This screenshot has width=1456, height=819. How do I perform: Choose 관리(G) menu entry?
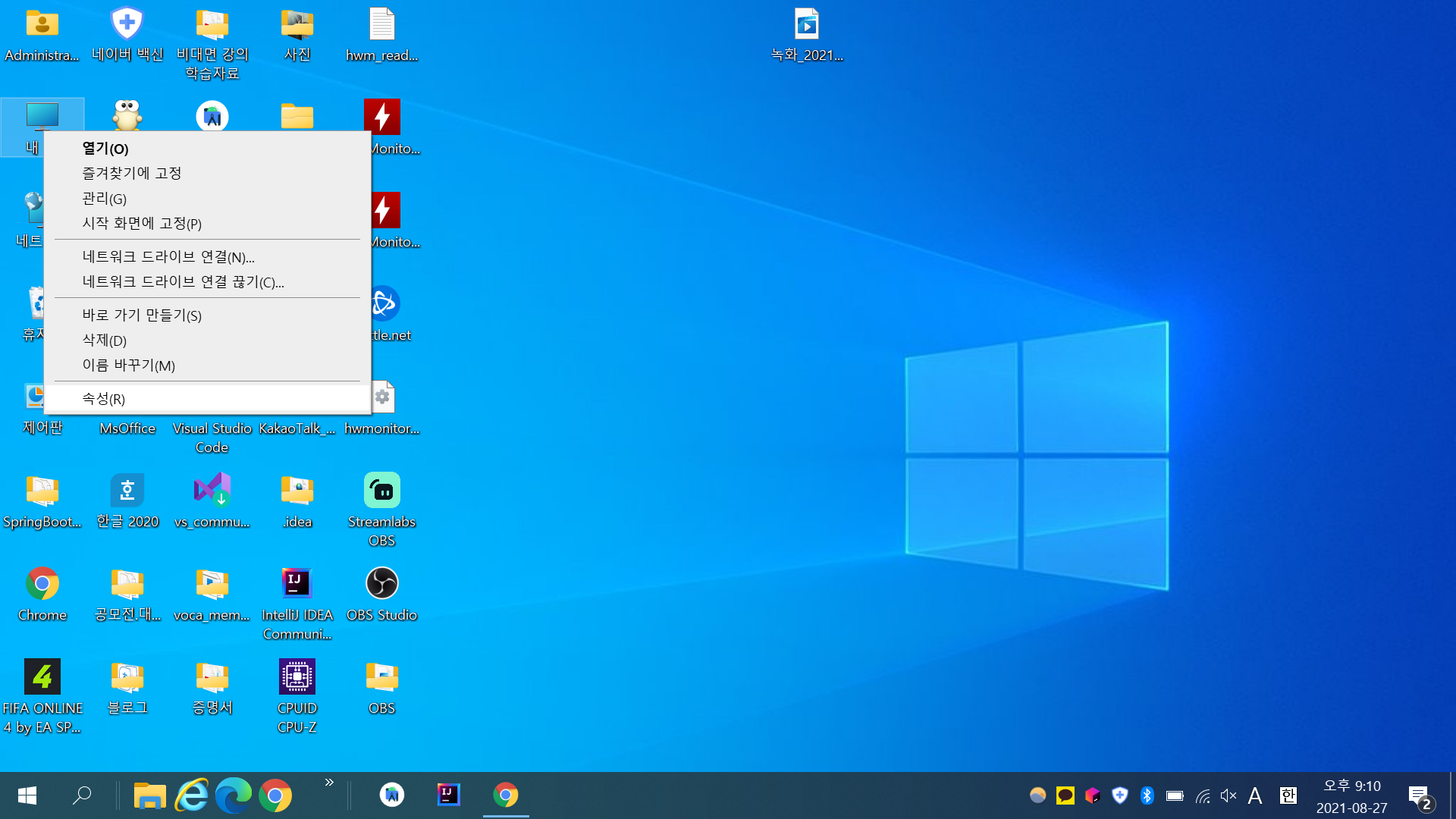pyautogui.click(x=105, y=199)
